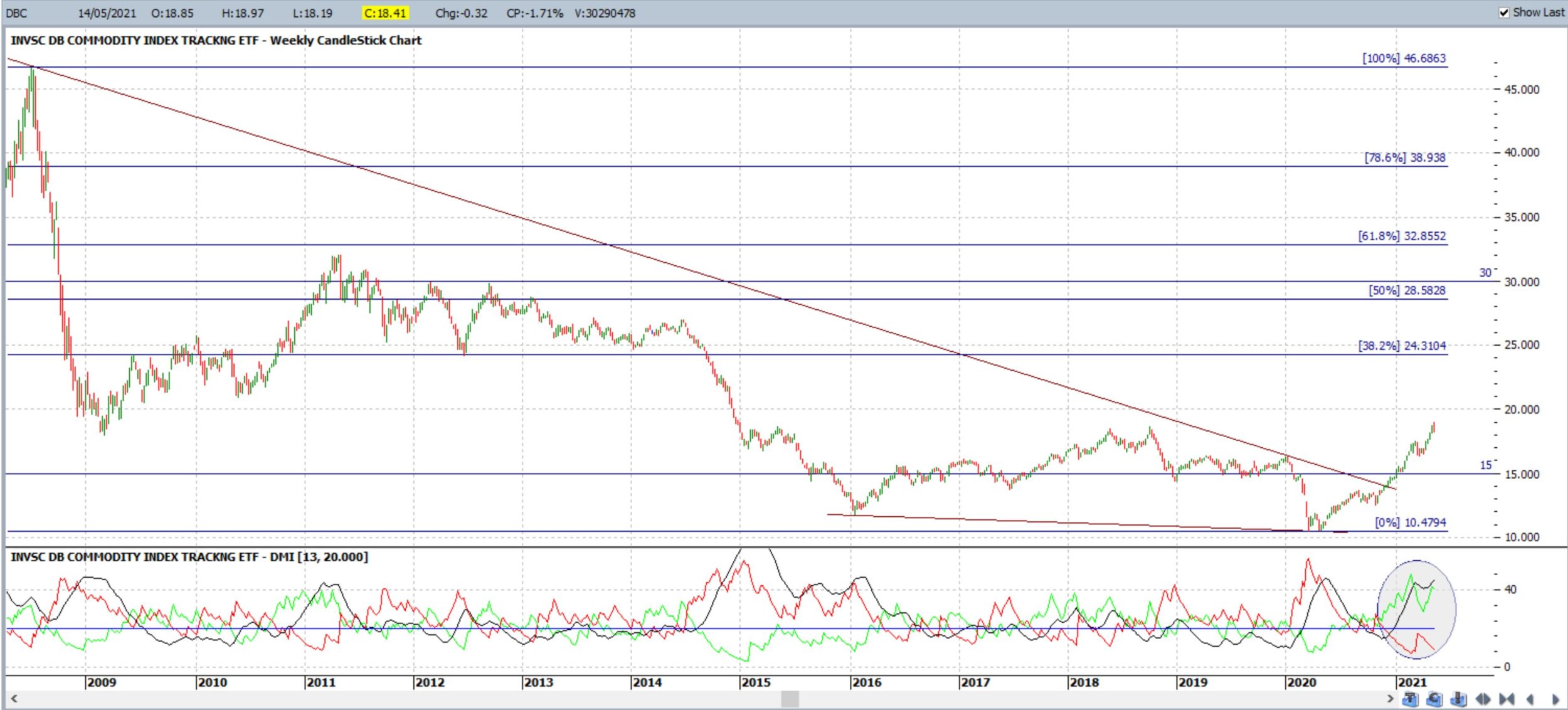The height and width of the screenshot is (710, 1568).
Task: Click the 2015 year marker on time axis
Action: (756, 682)
